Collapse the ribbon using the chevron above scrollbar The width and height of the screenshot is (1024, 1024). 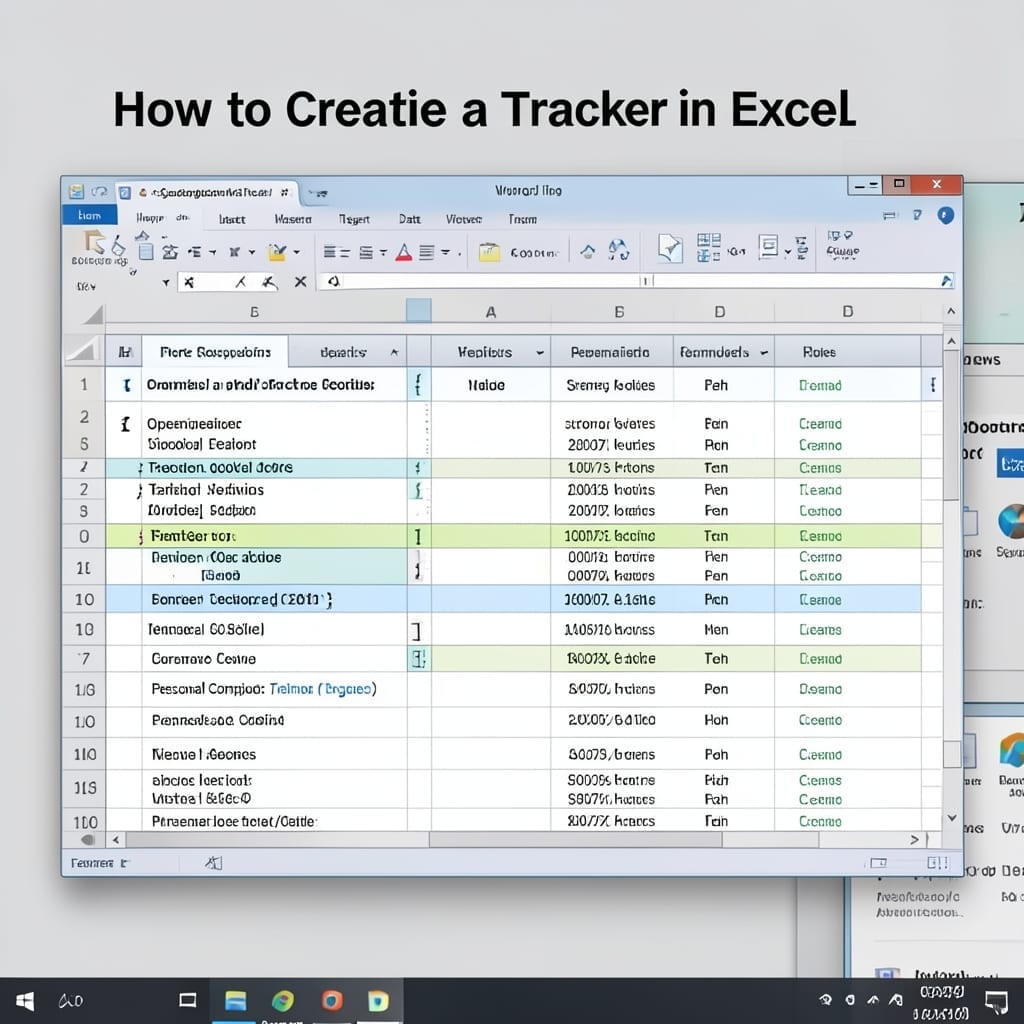click(x=951, y=312)
